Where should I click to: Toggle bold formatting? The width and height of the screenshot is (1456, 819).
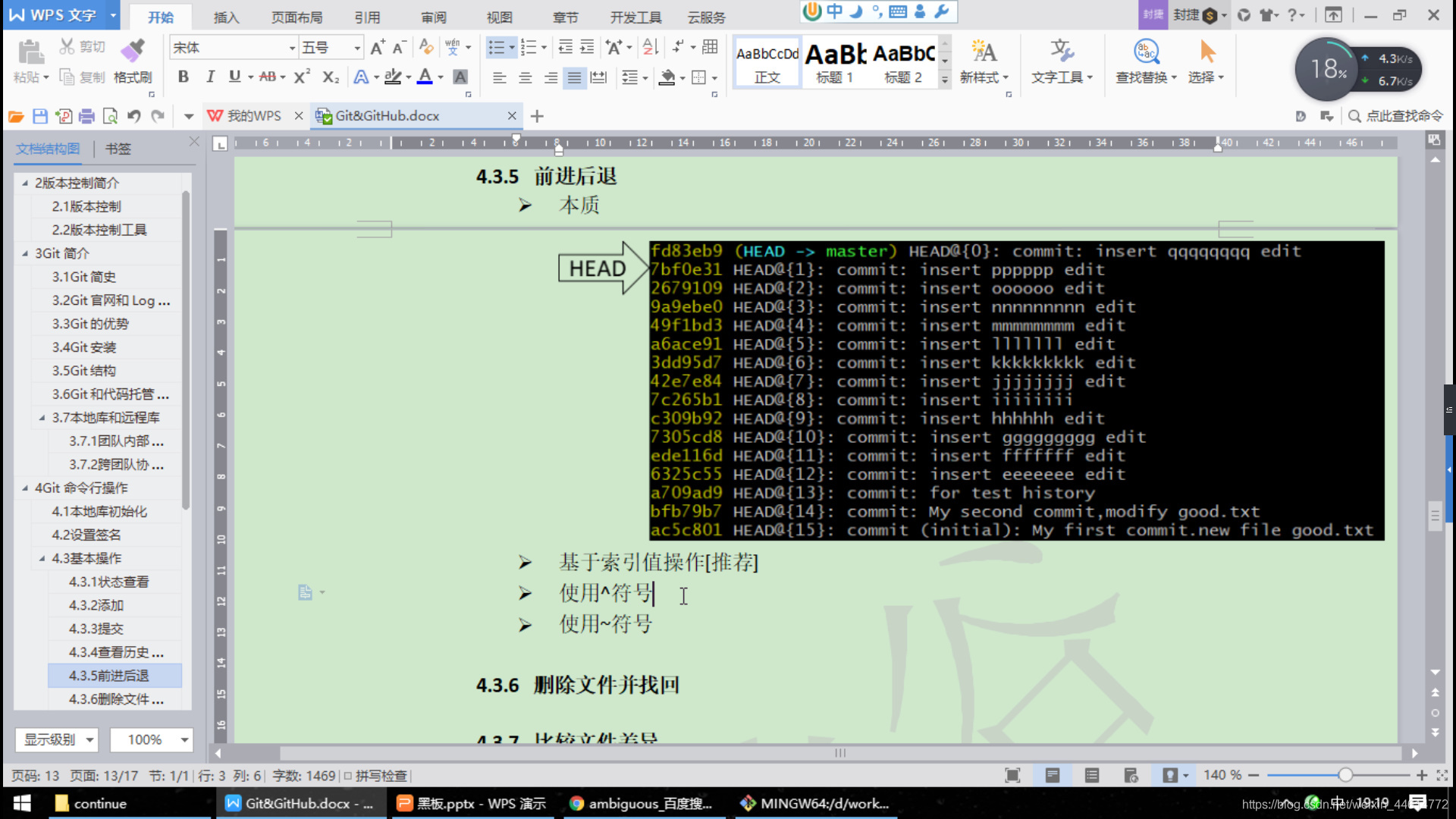183,77
